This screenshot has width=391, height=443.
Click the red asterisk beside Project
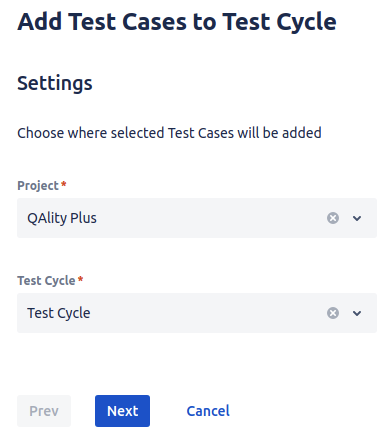tap(64, 184)
